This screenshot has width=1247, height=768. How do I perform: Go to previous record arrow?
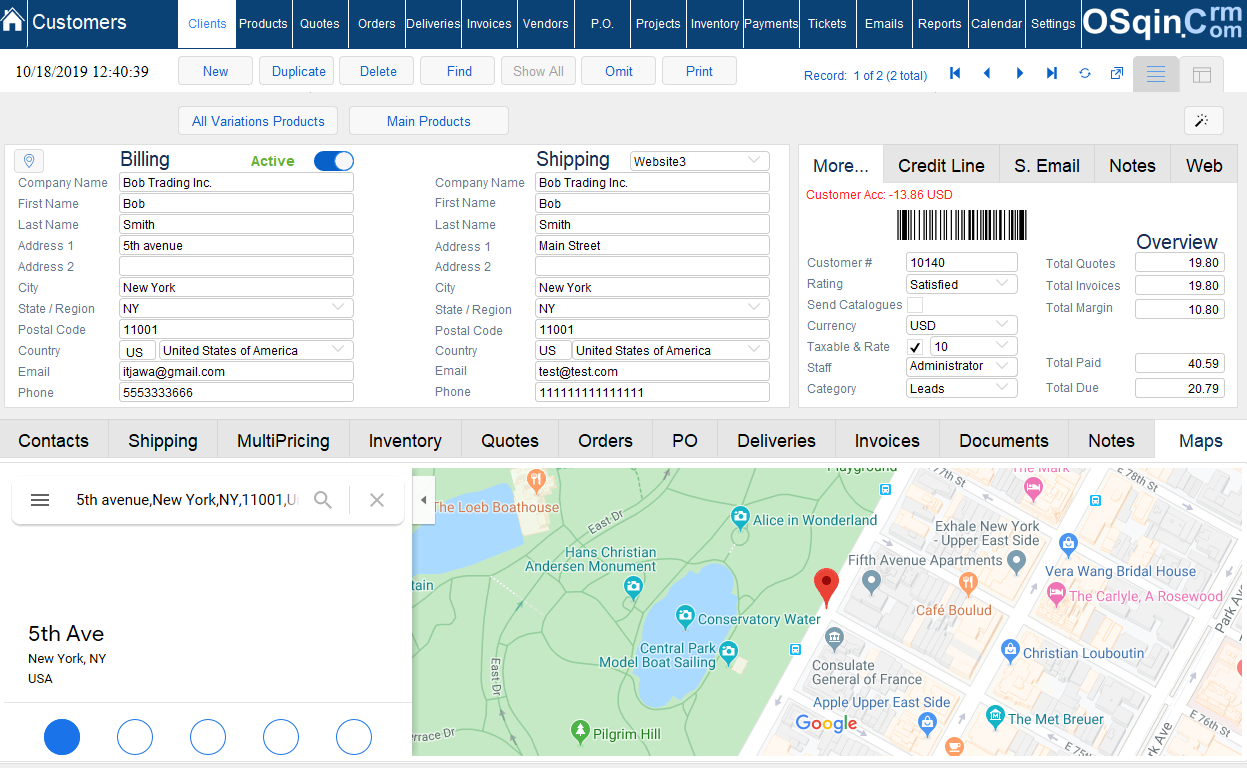pos(987,73)
